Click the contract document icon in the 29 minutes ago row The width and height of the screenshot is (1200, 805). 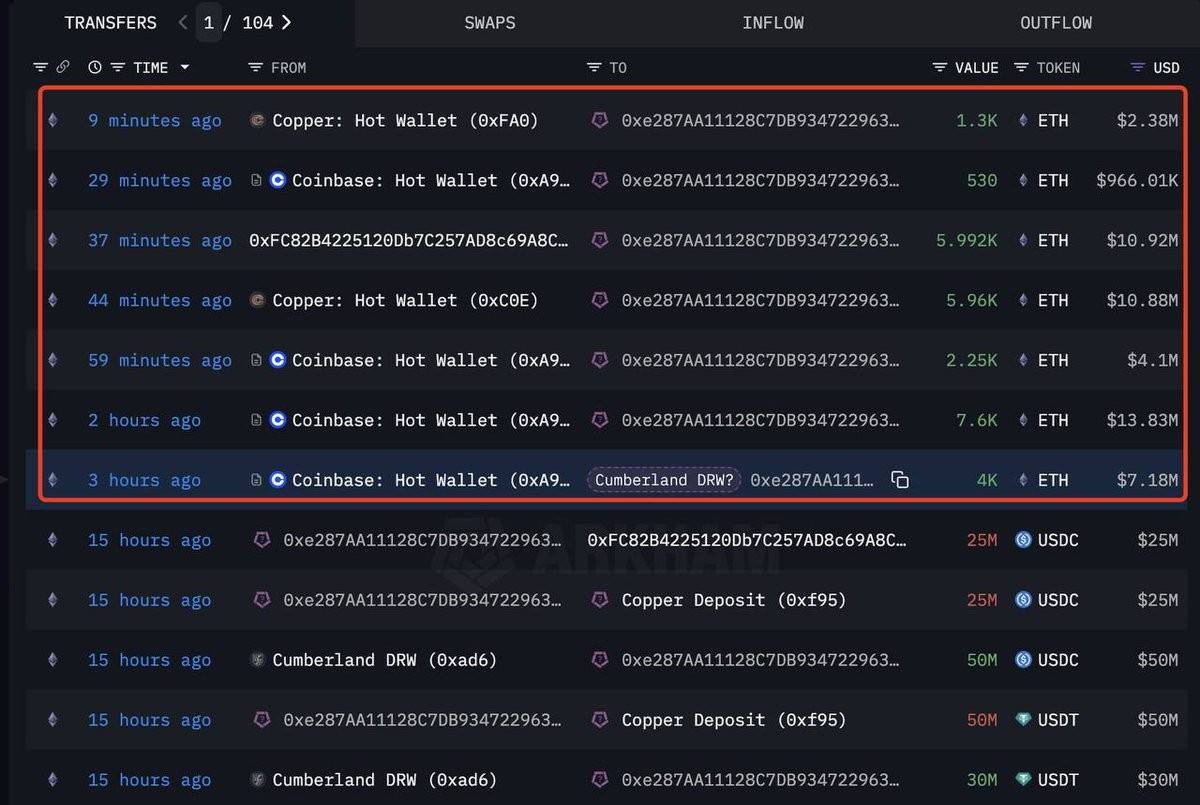point(256,180)
